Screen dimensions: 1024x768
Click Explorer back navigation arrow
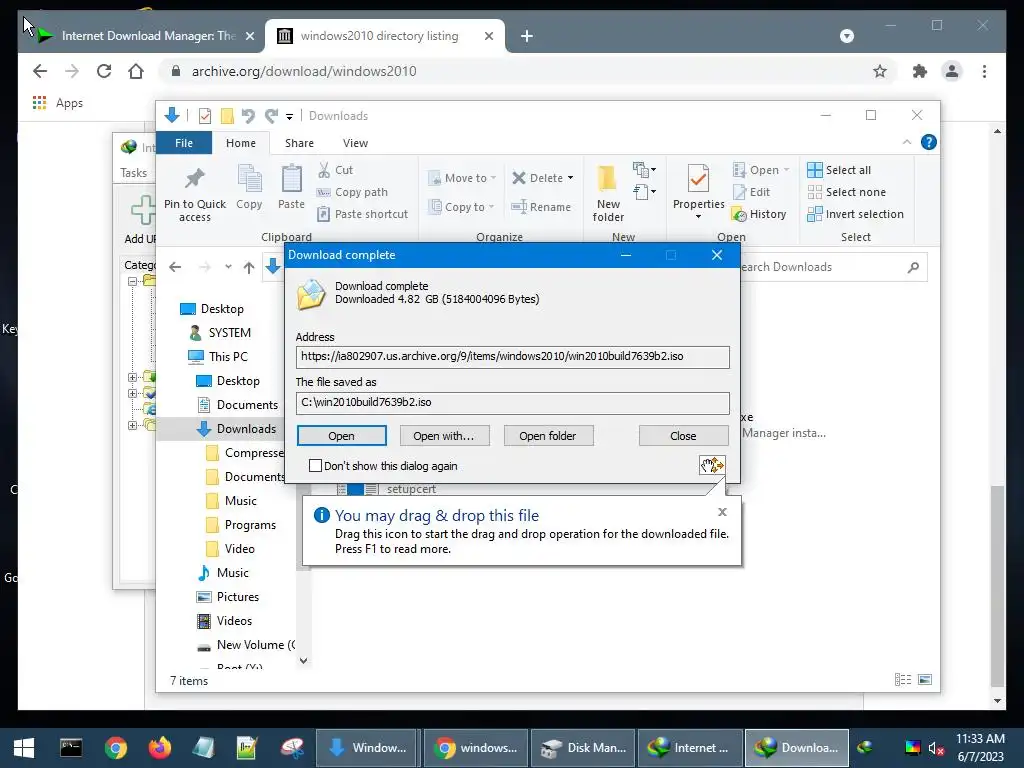point(175,267)
